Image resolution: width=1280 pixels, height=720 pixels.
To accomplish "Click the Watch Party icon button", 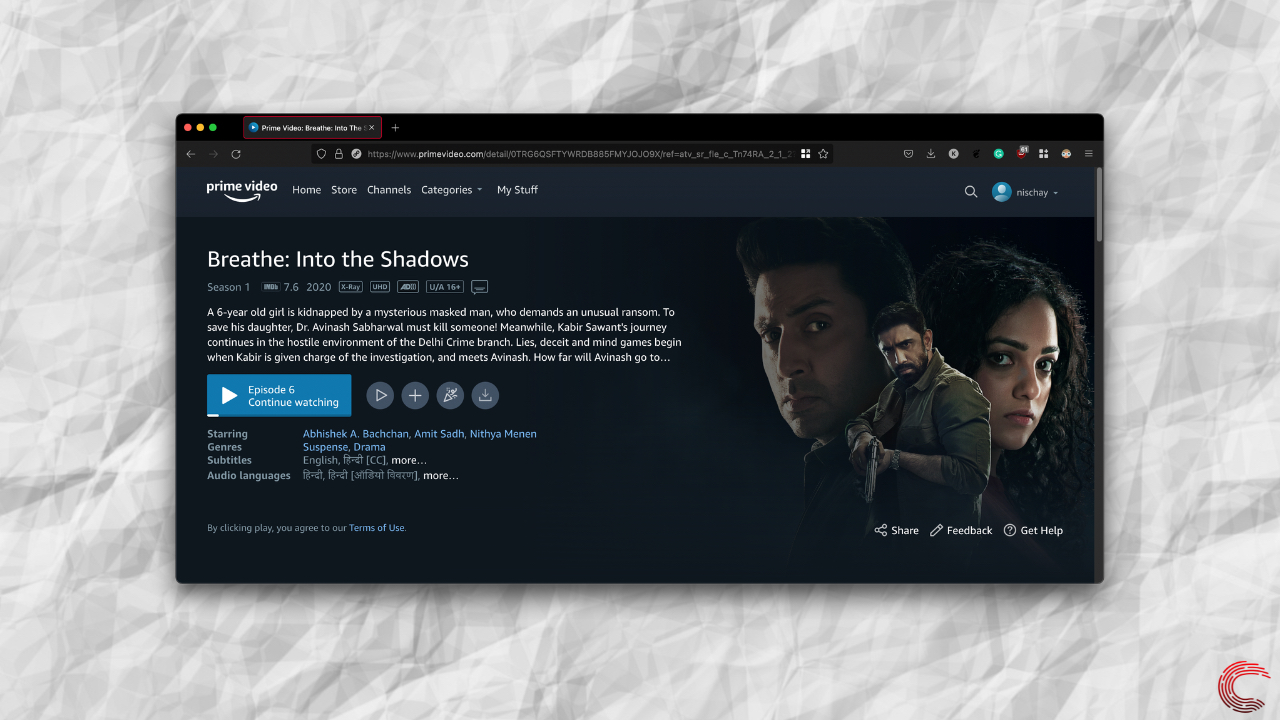I will (x=450, y=395).
